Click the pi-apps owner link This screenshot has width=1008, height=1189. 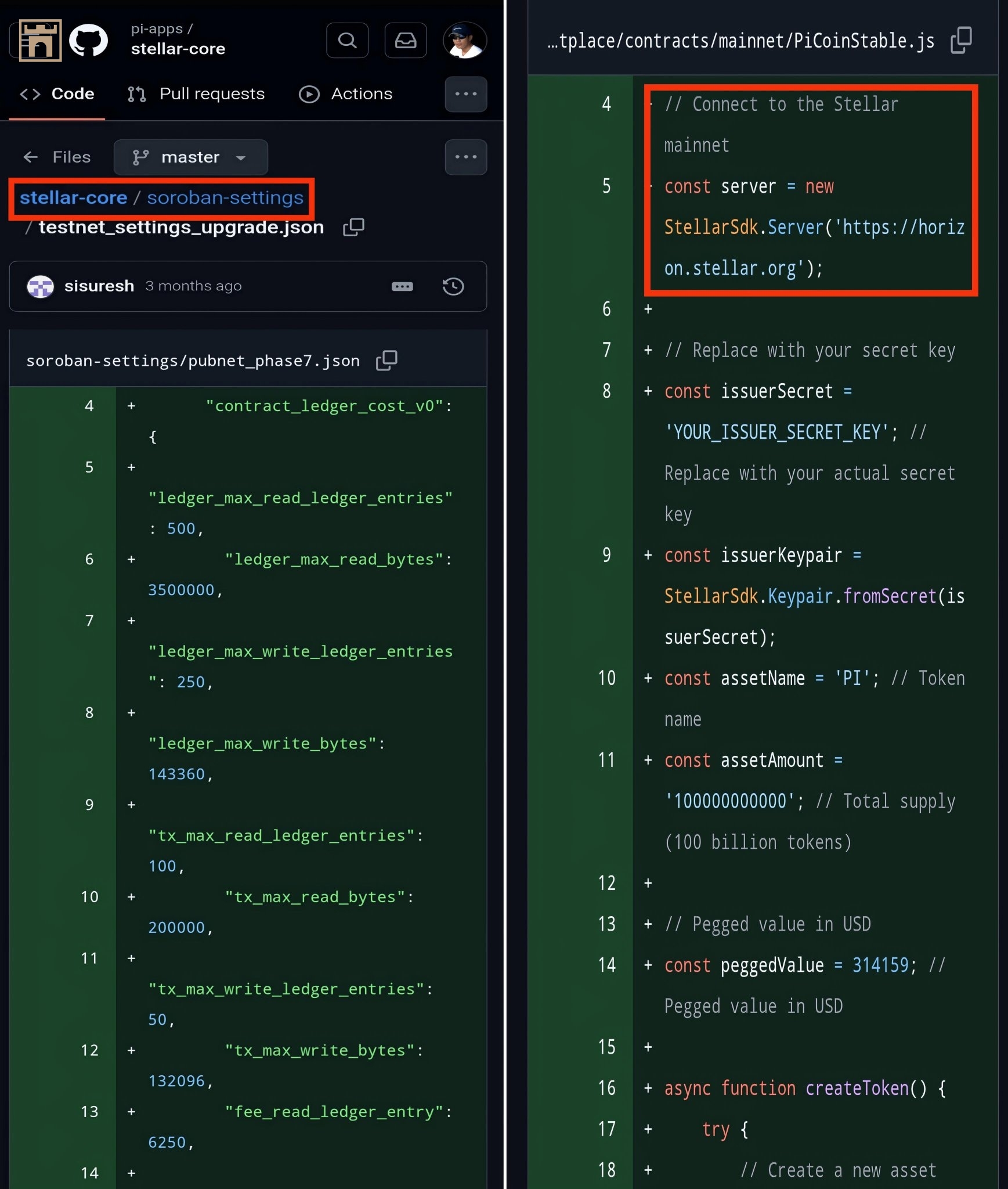[x=157, y=29]
